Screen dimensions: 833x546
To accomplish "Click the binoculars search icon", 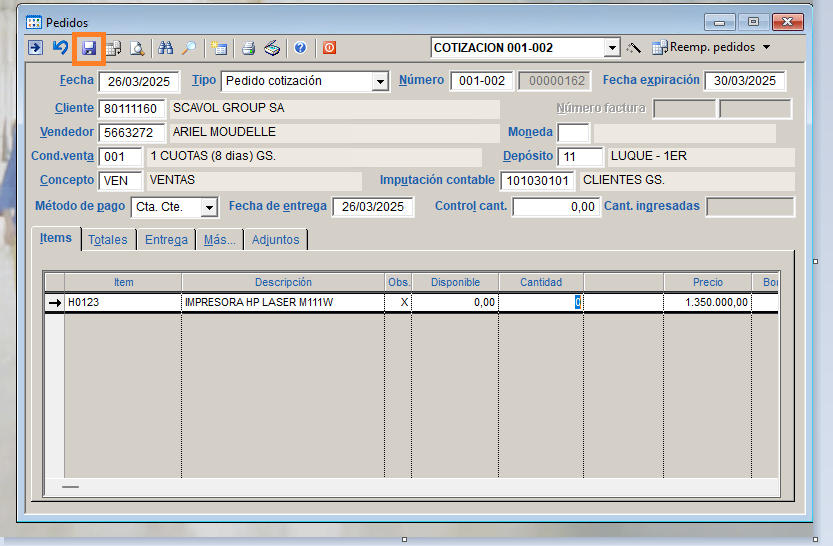I will click(x=166, y=48).
